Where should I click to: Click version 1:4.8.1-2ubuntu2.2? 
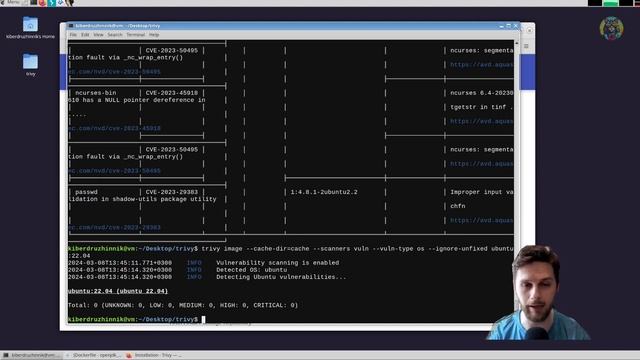point(324,192)
